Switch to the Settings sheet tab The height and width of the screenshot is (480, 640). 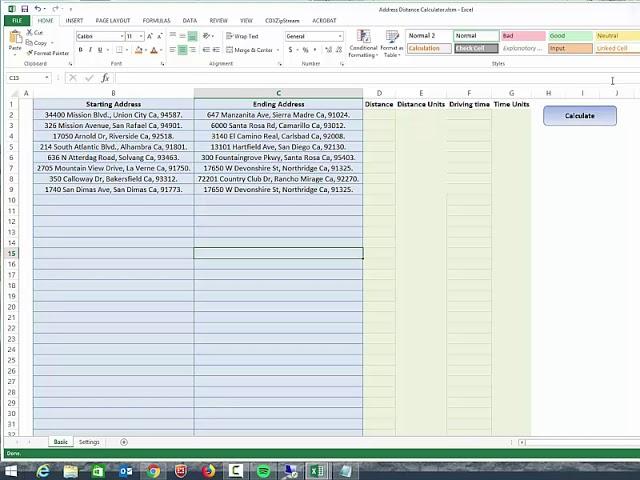89,442
